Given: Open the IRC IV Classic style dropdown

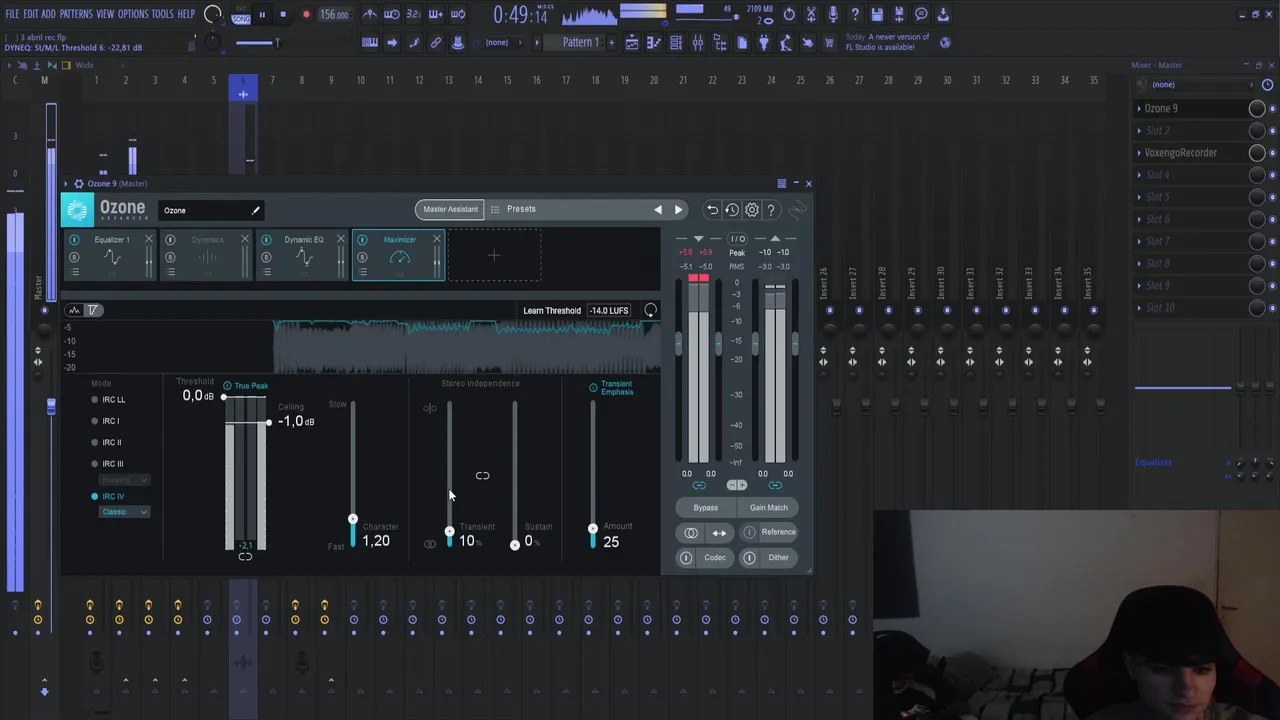Looking at the screenshot, I should pyautogui.click(x=125, y=512).
